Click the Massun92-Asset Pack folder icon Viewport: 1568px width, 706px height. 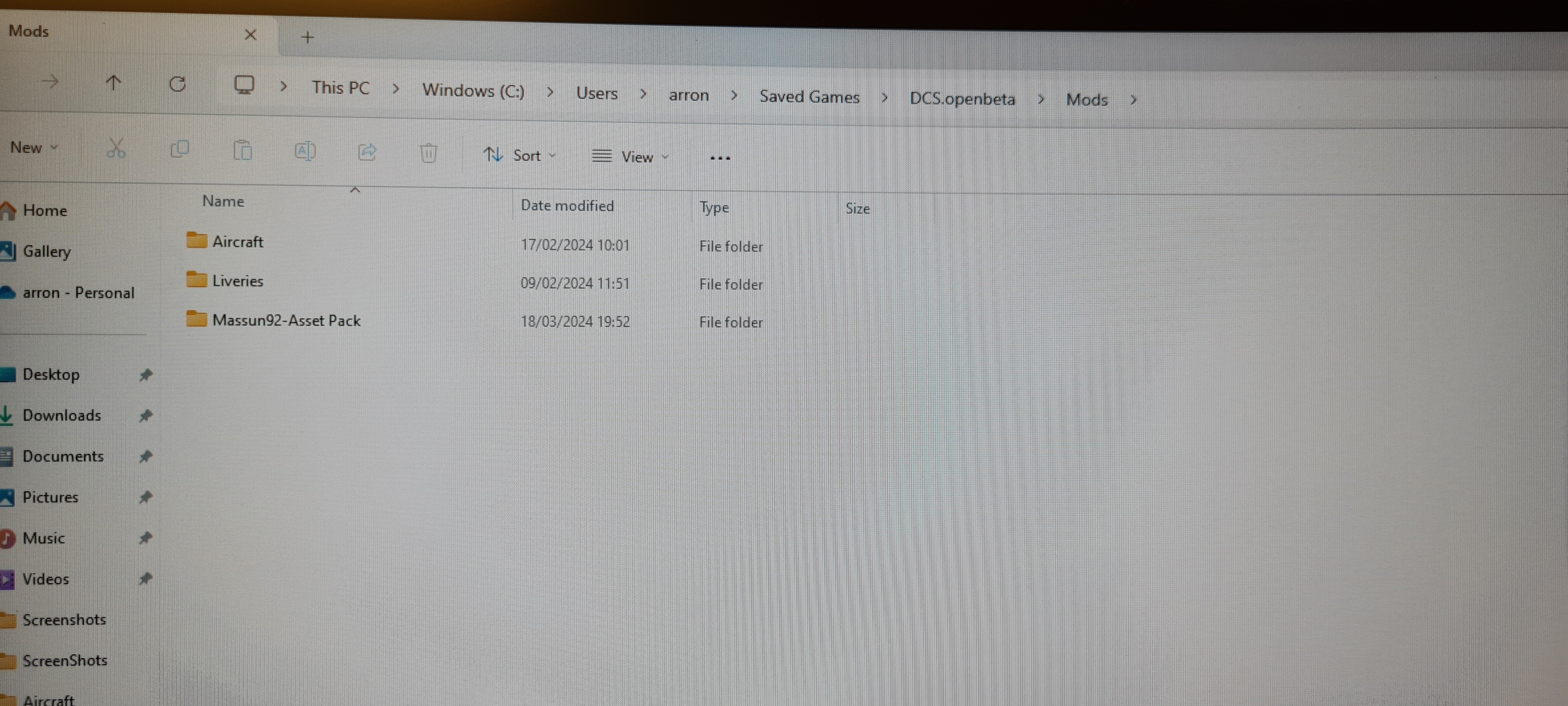196,318
